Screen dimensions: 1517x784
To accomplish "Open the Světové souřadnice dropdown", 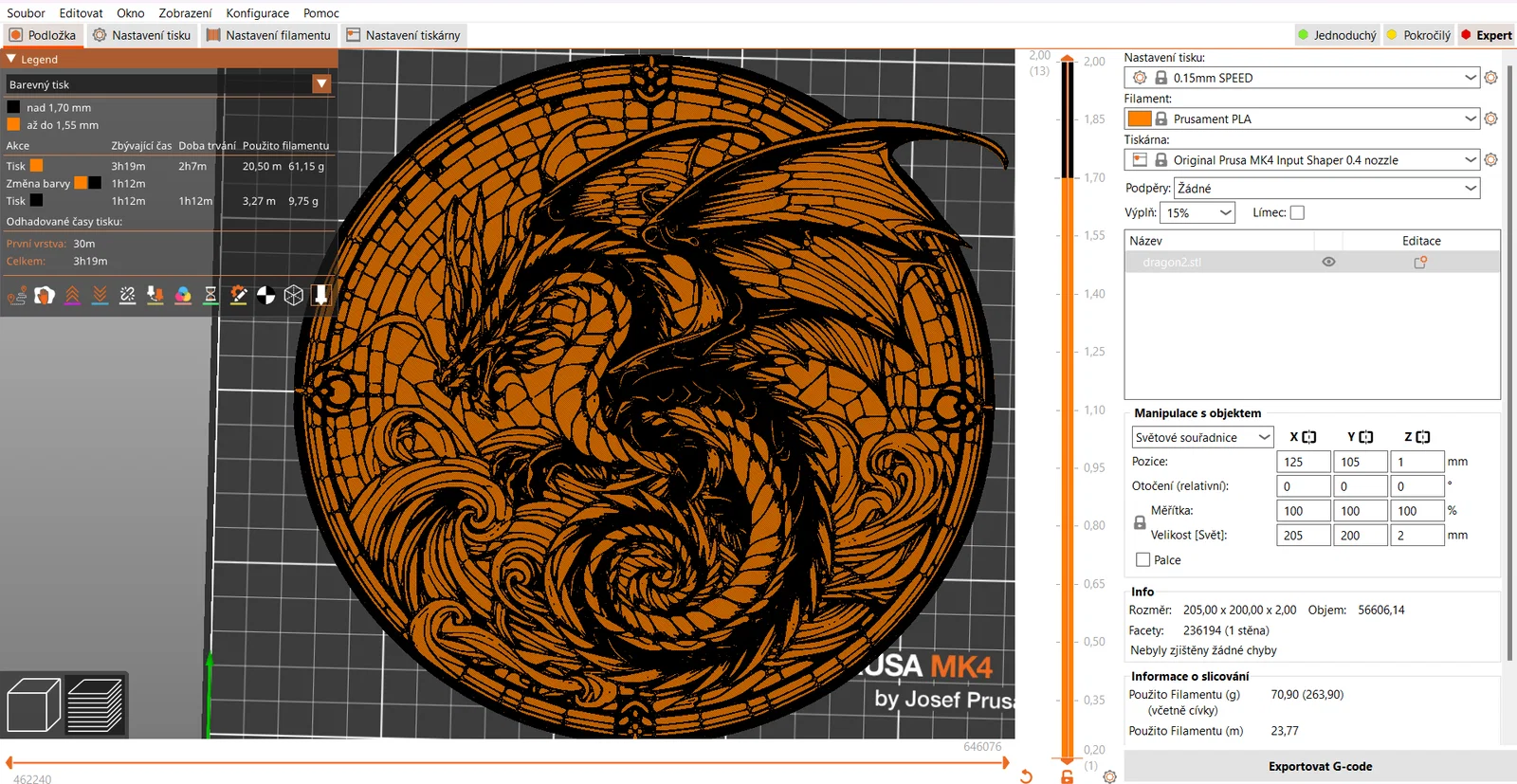I will (x=1202, y=437).
